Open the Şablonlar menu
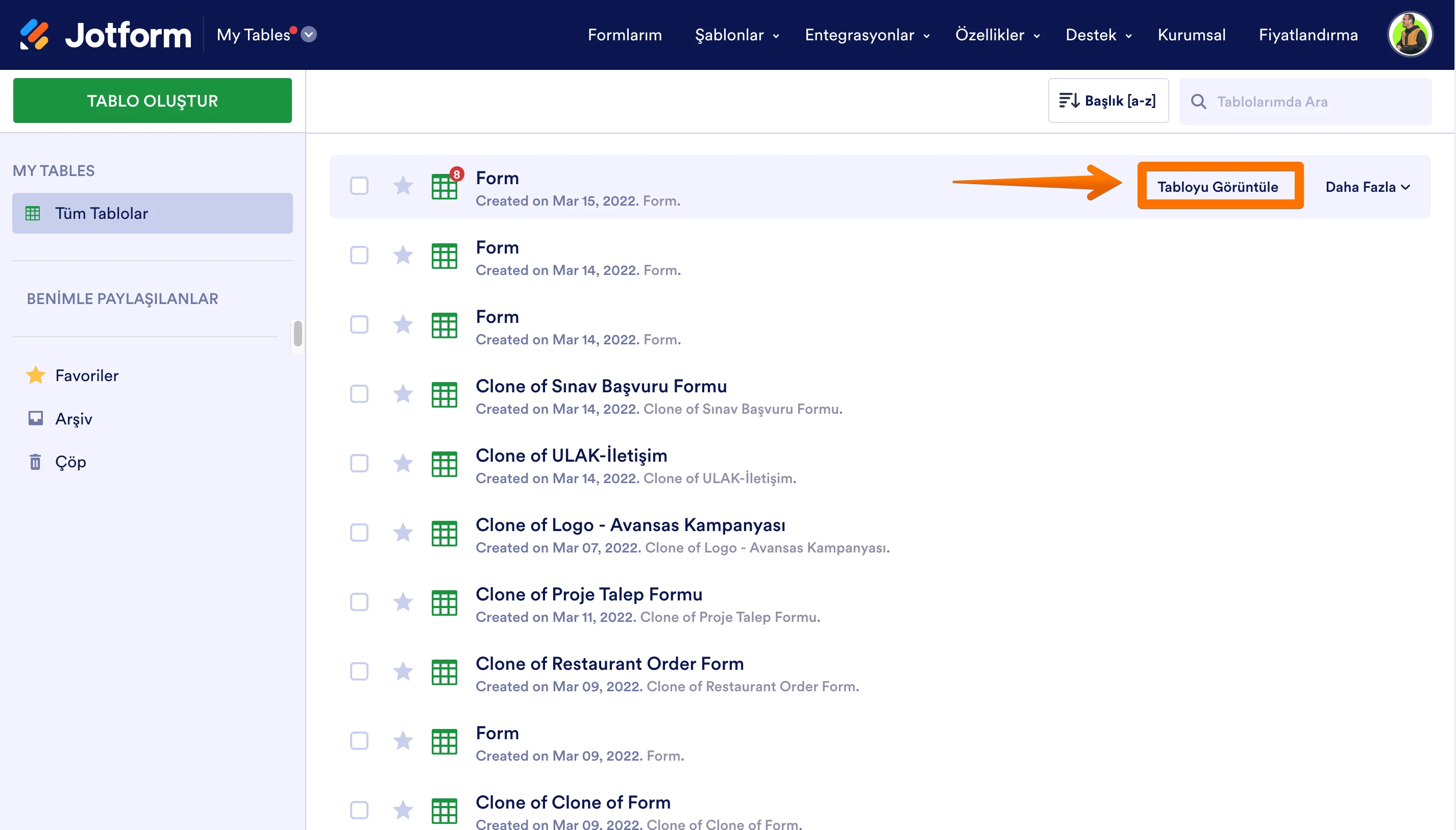The image size is (1456, 830). click(x=736, y=35)
